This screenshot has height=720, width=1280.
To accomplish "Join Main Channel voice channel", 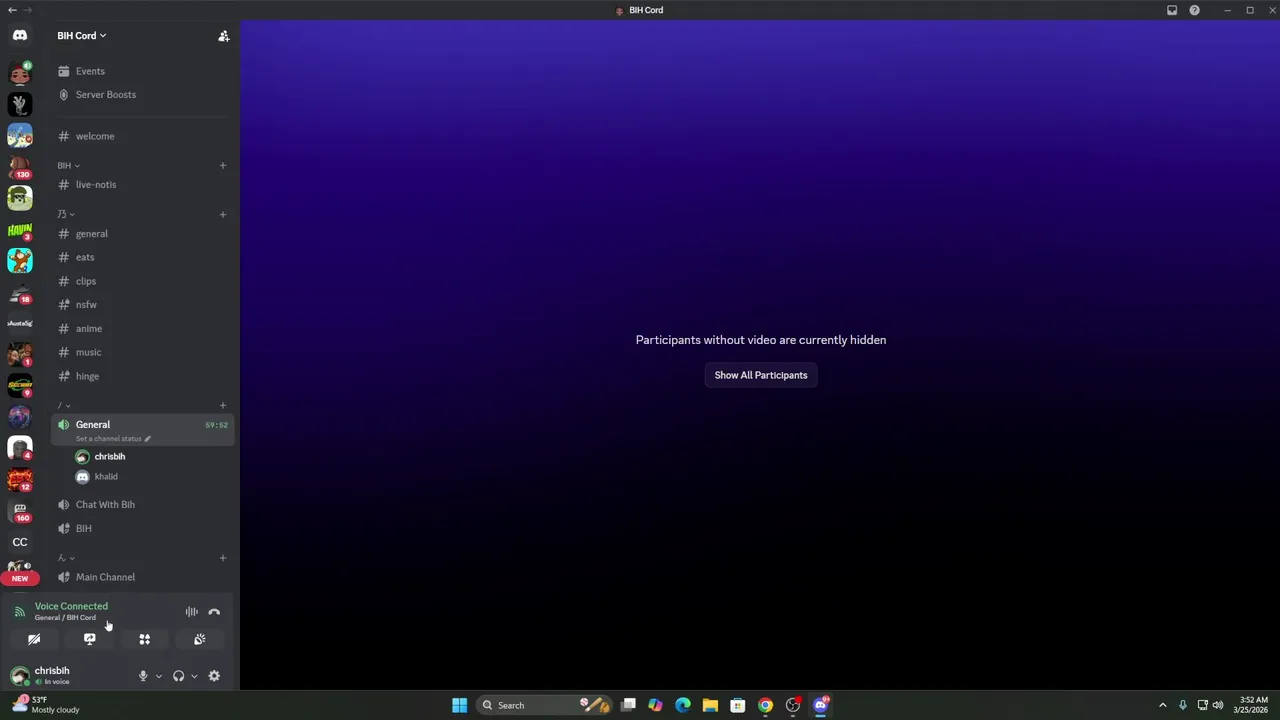I will 142,577.
